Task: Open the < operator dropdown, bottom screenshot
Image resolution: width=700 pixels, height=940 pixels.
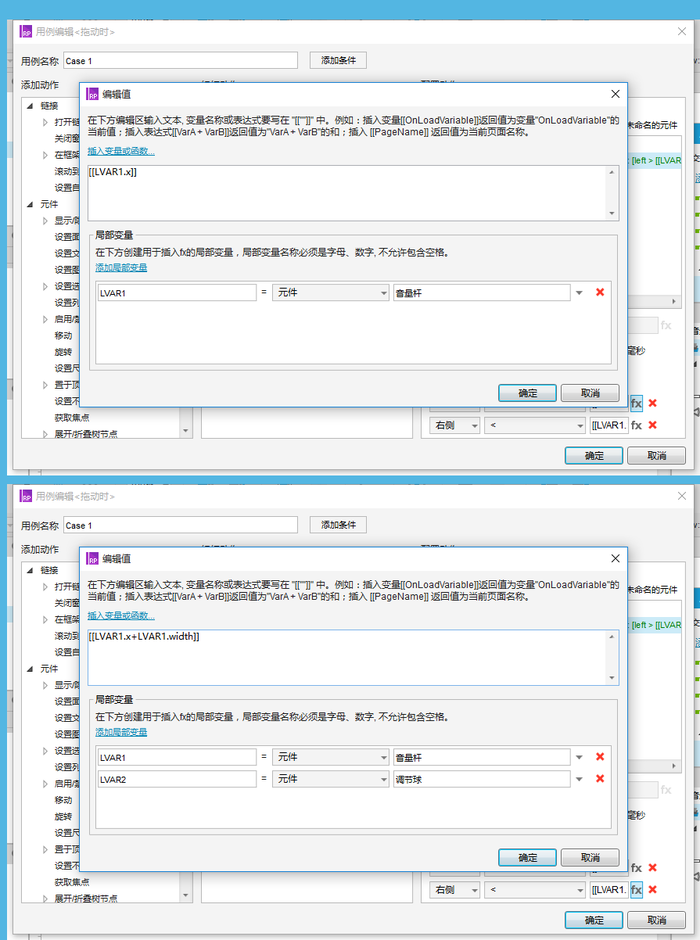Action: pyautogui.click(x=535, y=890)
